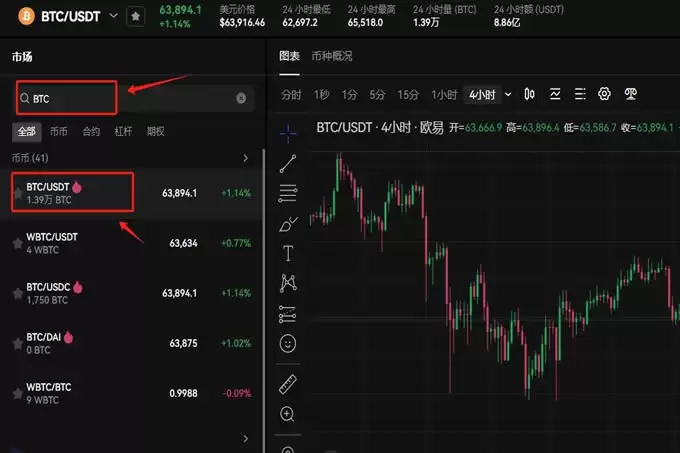Select the text annotation tool
The width and height of the screenshot is (680, 453).
(x=288, y=253)
